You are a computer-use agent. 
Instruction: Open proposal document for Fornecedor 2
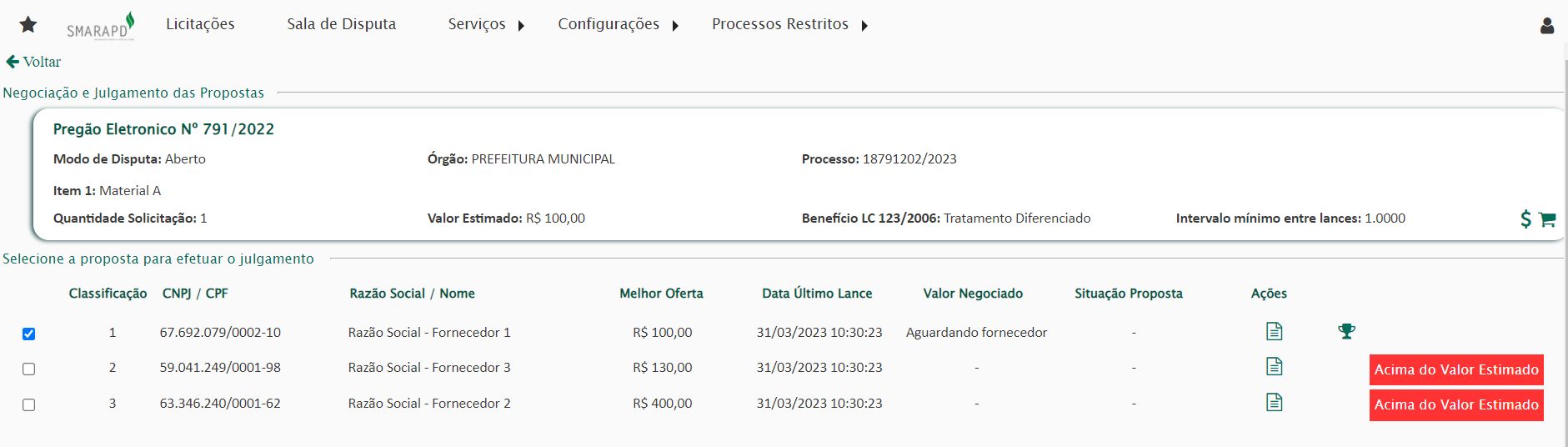[1274, 403]
